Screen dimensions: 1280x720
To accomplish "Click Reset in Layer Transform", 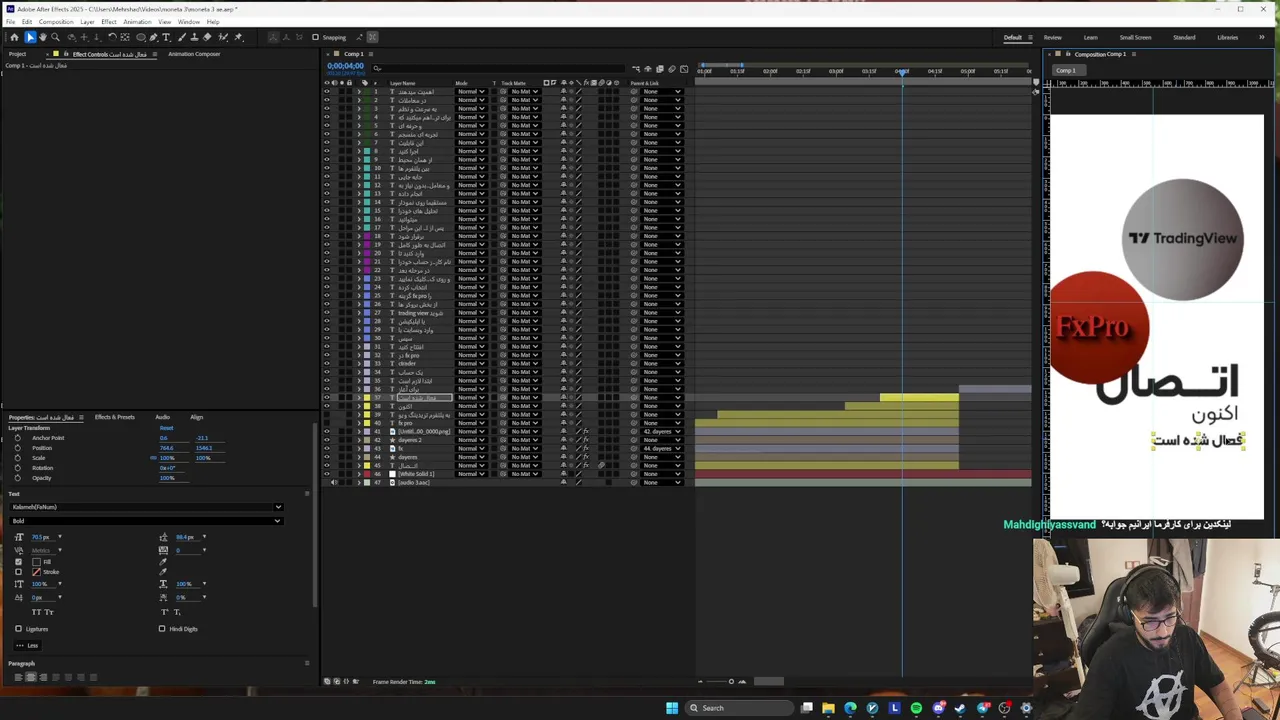I will click(x=166, y=428).
